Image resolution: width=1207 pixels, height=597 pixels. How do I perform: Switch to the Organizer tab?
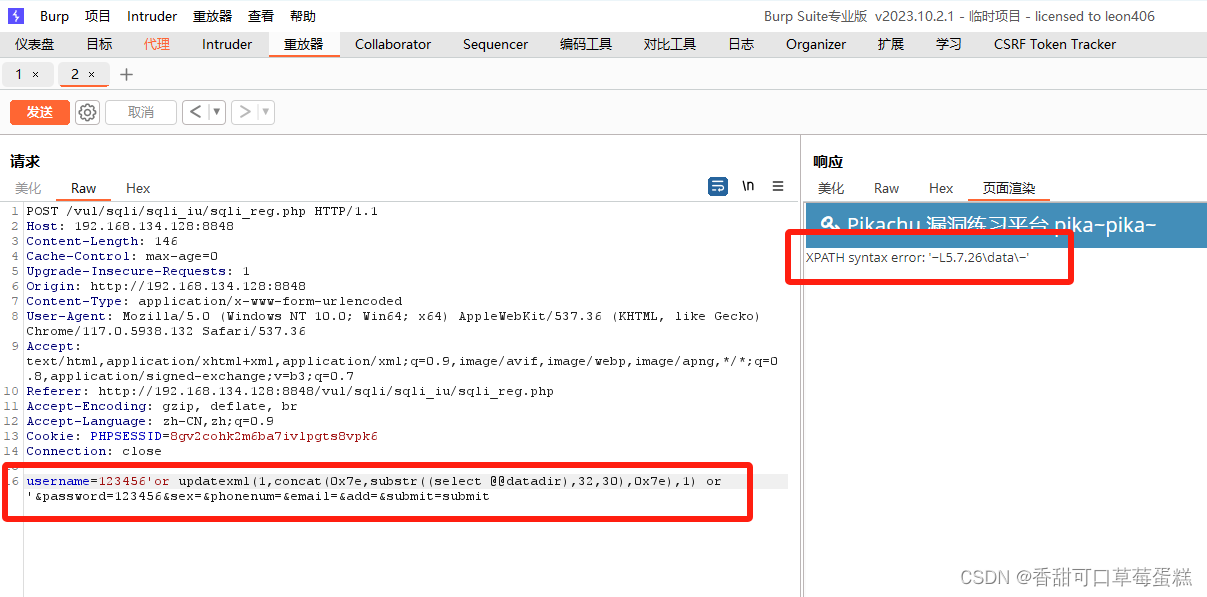click(x=816, y=44)
